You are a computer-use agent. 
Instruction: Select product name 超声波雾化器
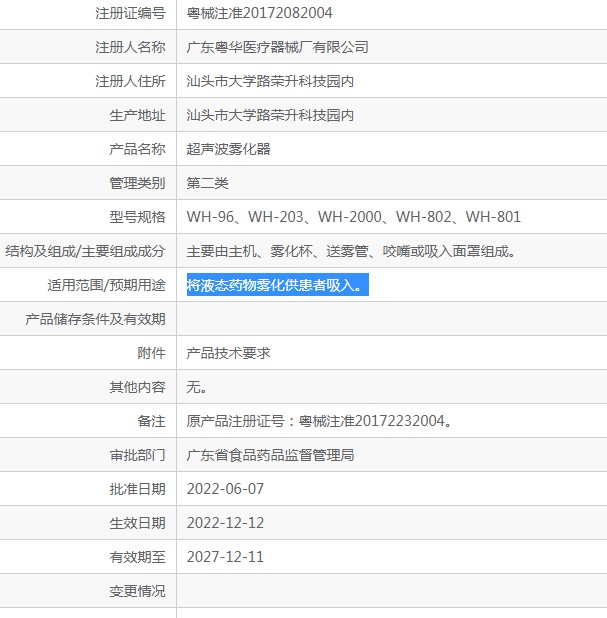[x=229, y=149]
